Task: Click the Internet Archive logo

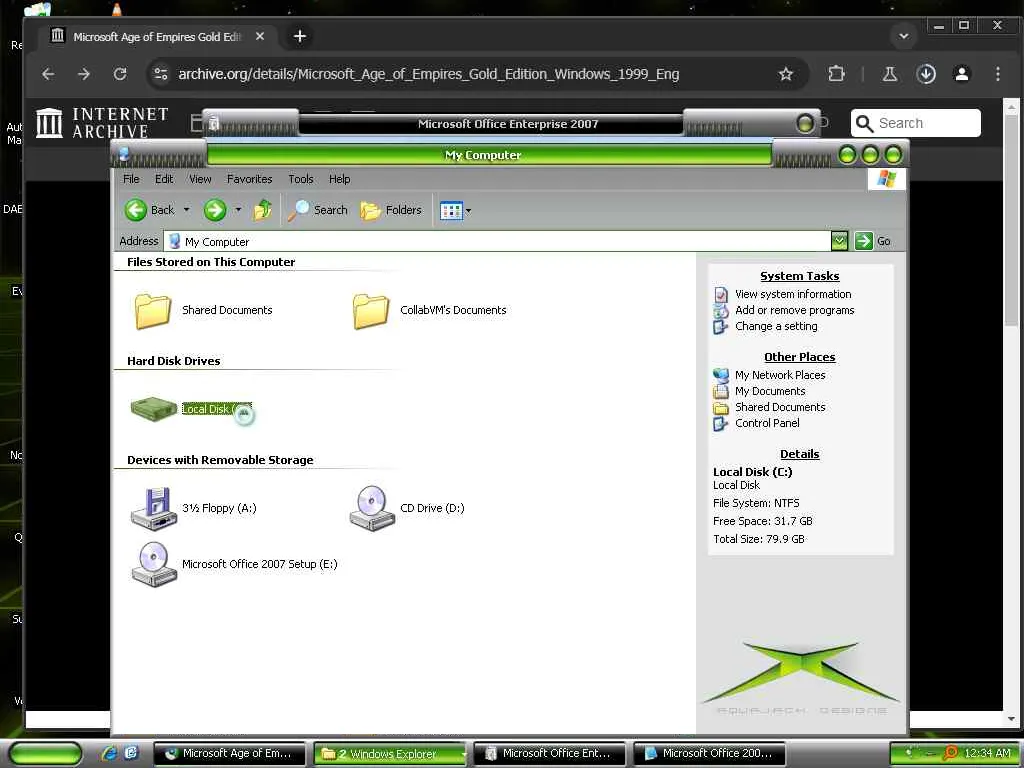Action: [x=103, y=123]
